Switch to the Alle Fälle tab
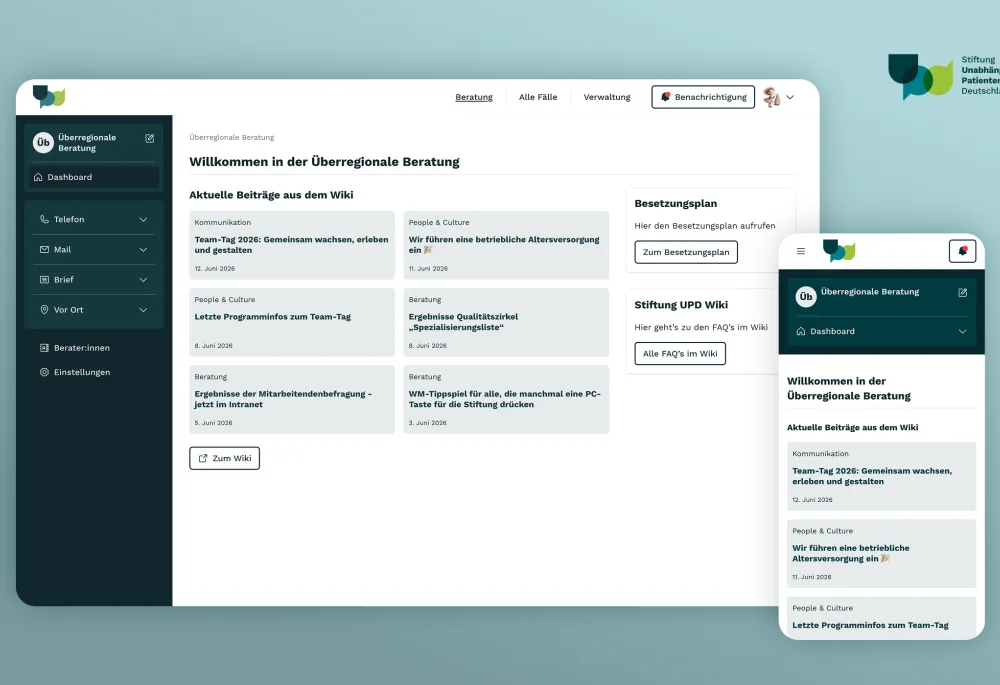Viewport: 1000px width, 685px height. click(538, 97)
